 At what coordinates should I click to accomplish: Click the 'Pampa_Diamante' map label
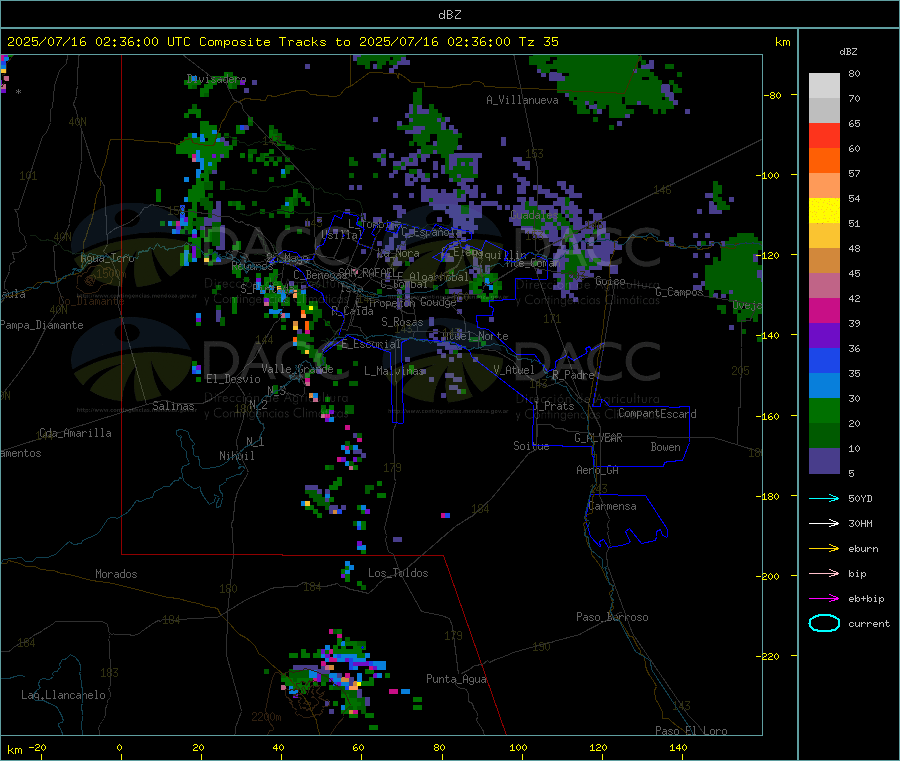[x=41, y=325]
